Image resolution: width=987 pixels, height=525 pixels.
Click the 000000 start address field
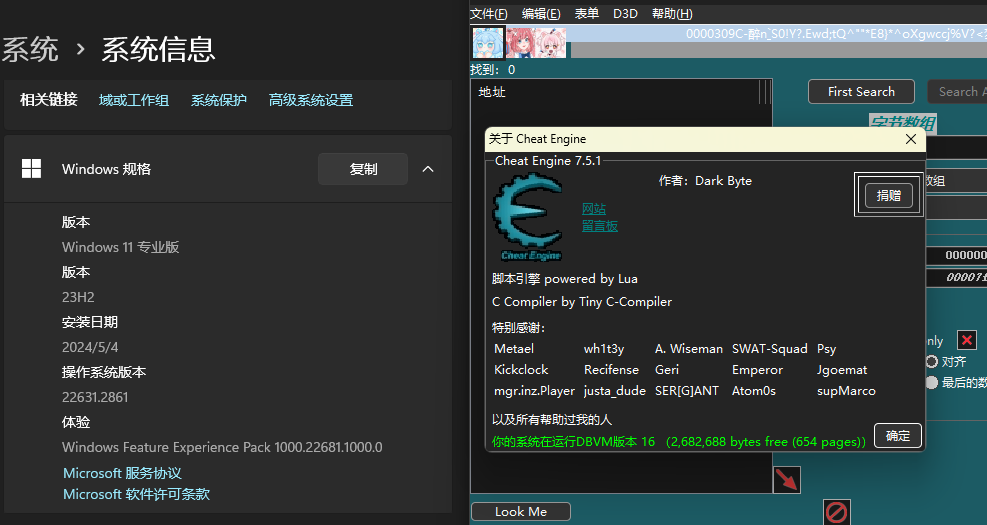click(x=956, y=256)
